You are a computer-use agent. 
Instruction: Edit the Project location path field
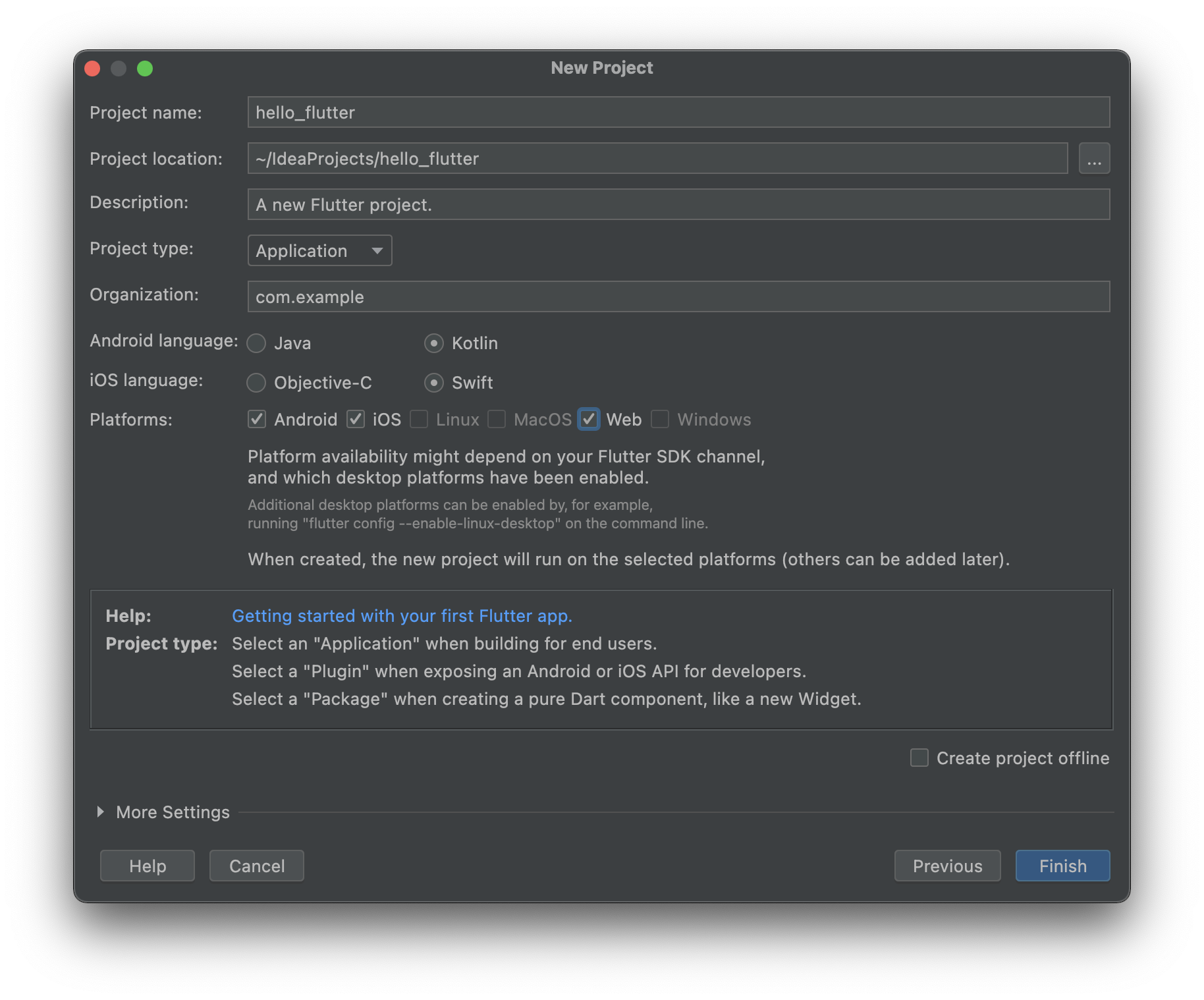tap(657, 158)
